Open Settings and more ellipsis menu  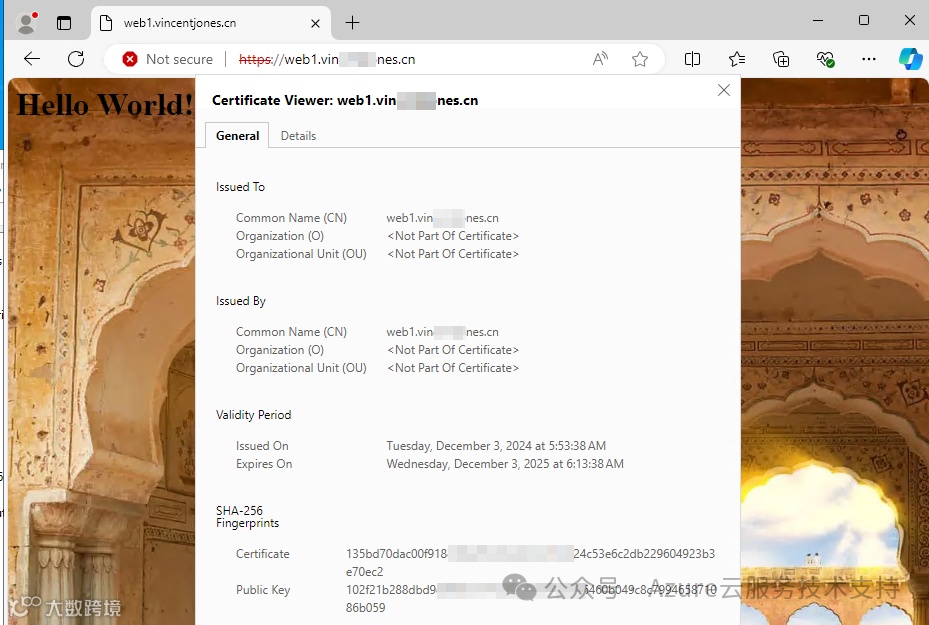(869, 59)
